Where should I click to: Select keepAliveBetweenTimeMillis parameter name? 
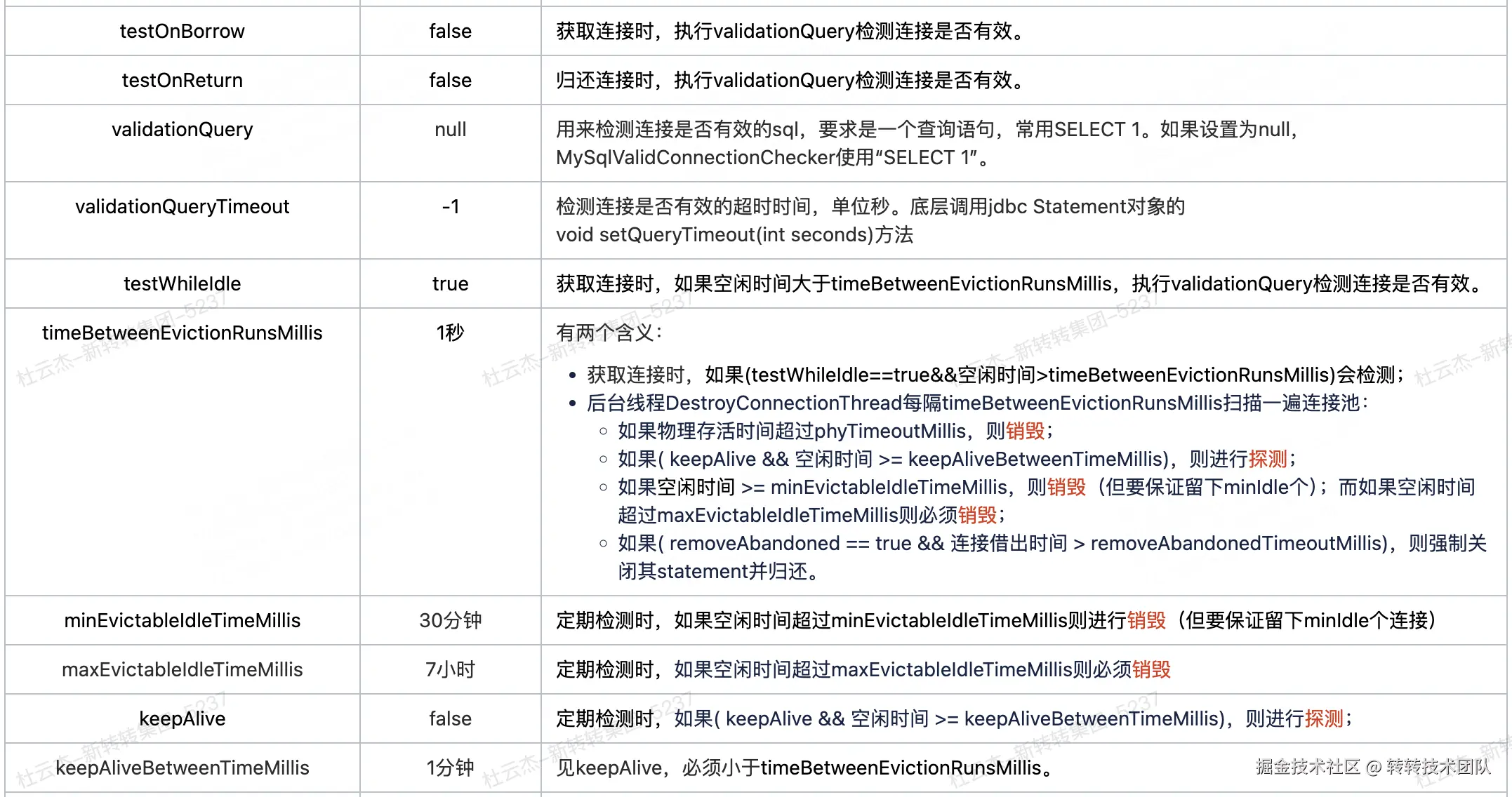click(182, 768)
